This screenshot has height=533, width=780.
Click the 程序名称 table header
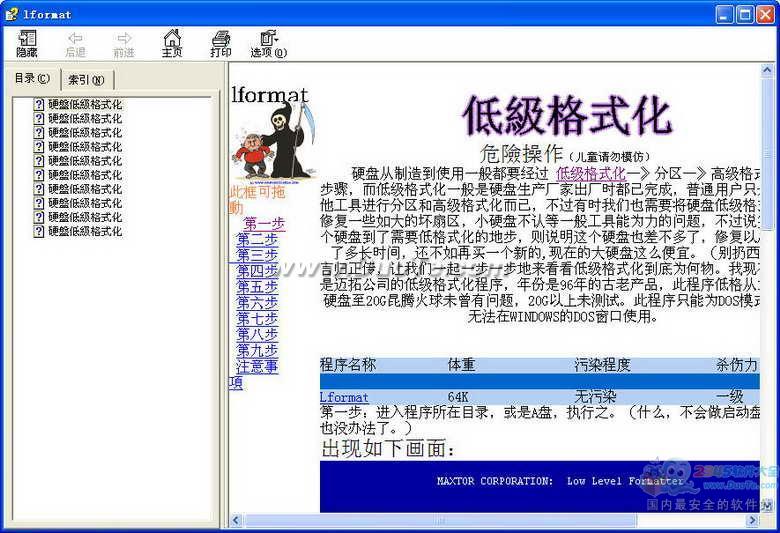coord(348,365)
